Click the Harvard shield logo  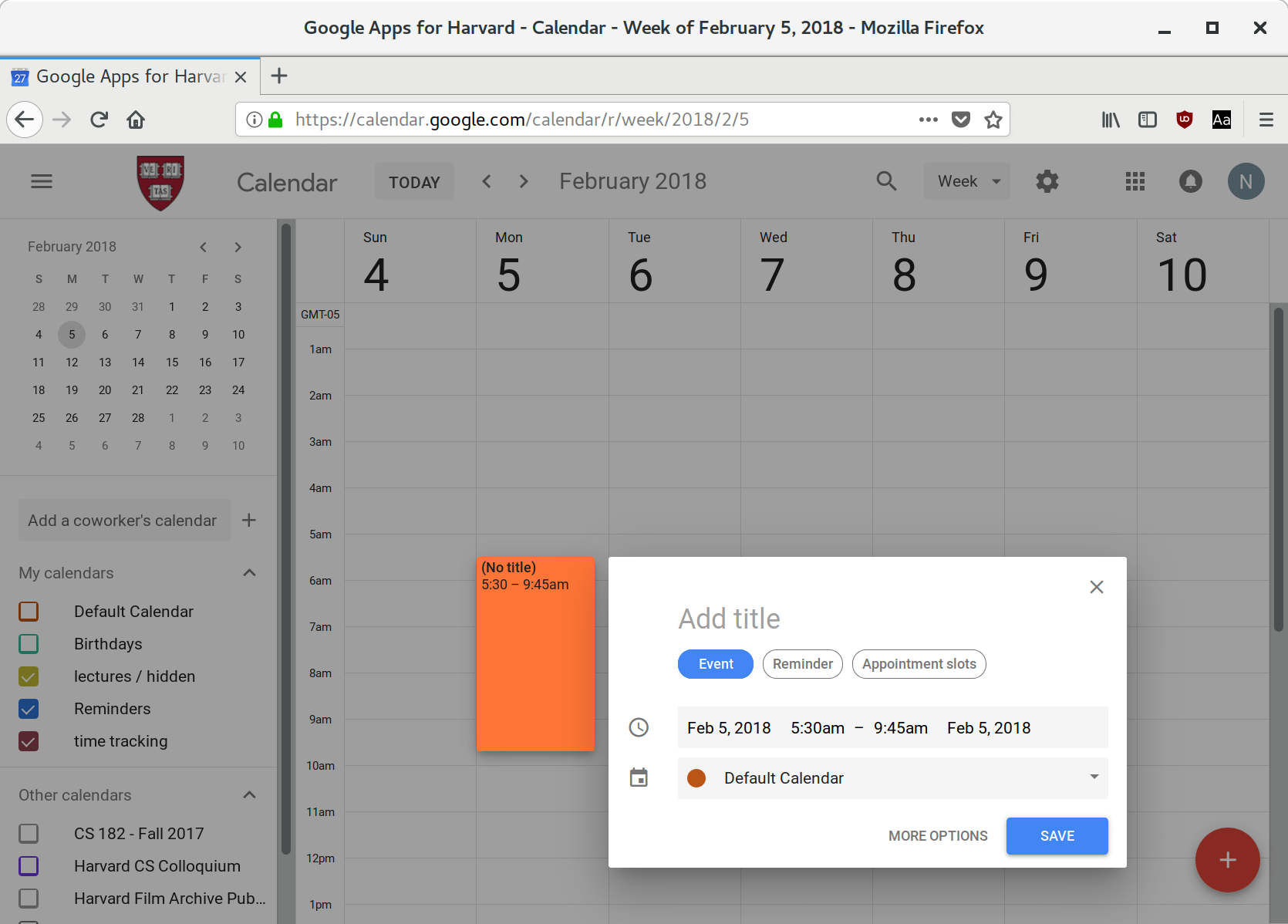160,183
